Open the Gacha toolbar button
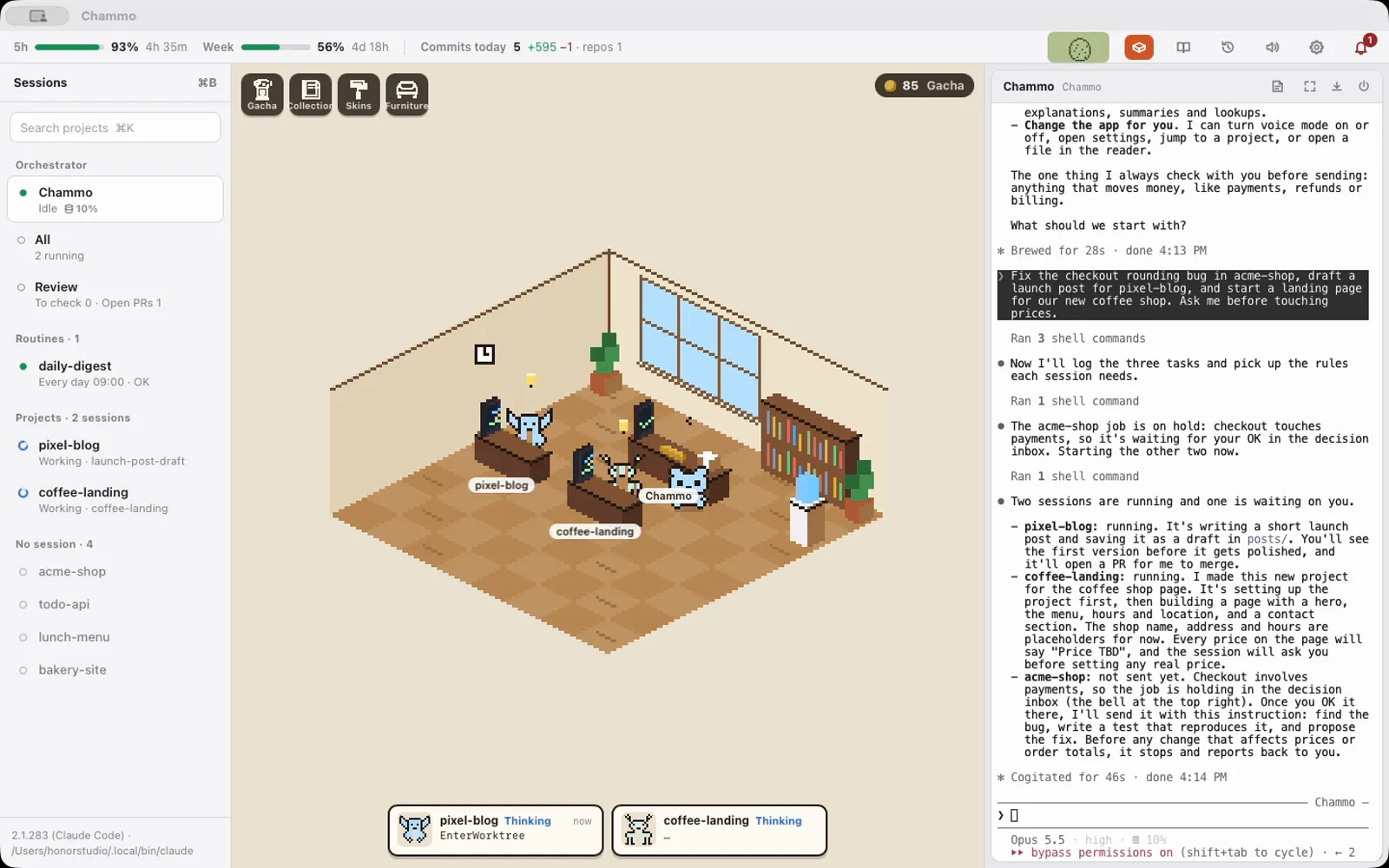The width and height of the screenshot is (1389, 868). [262, 94]
